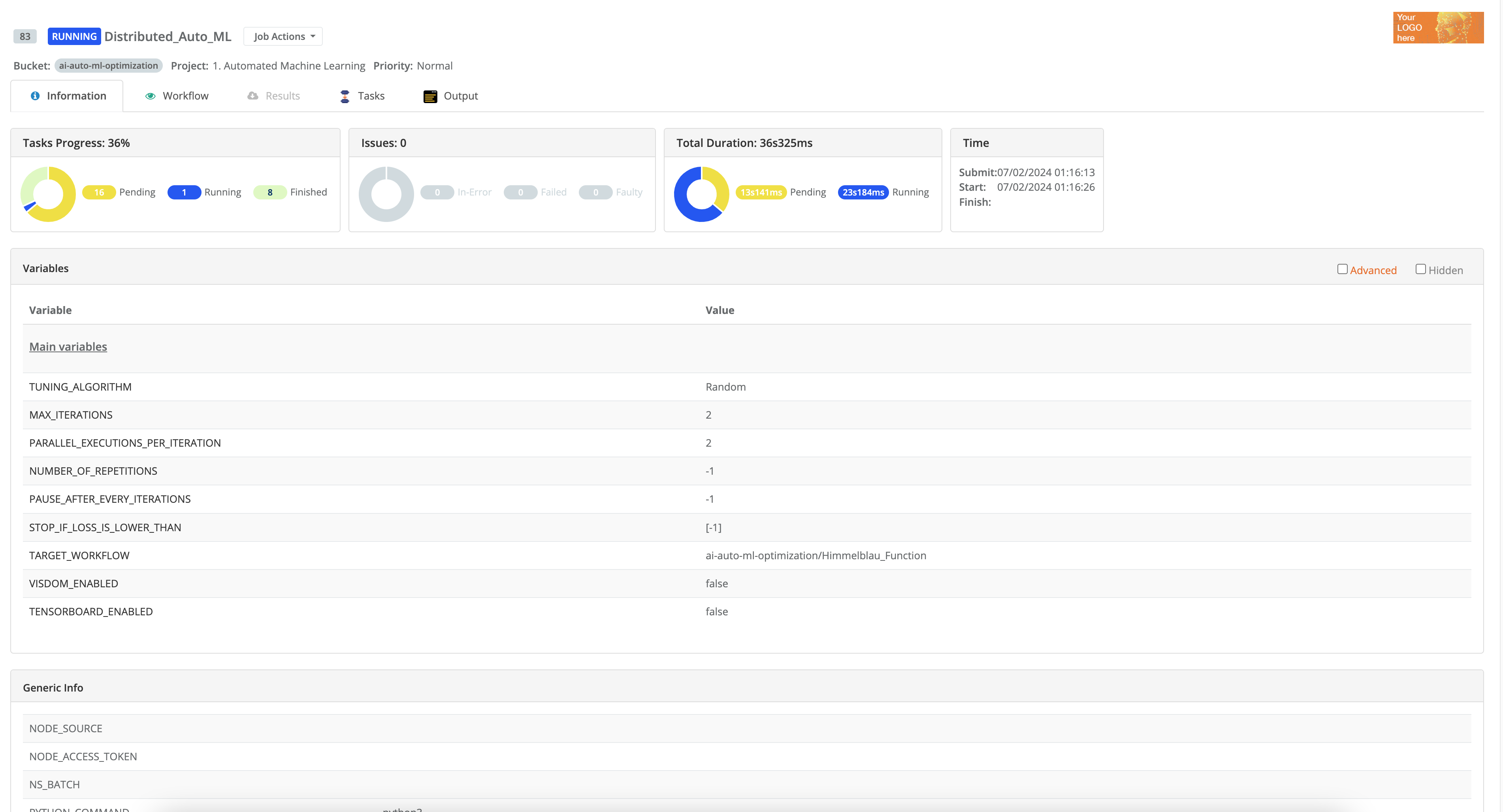Click the logo image in the header
Screen dimensions: 1503x812
(1438, 27)
